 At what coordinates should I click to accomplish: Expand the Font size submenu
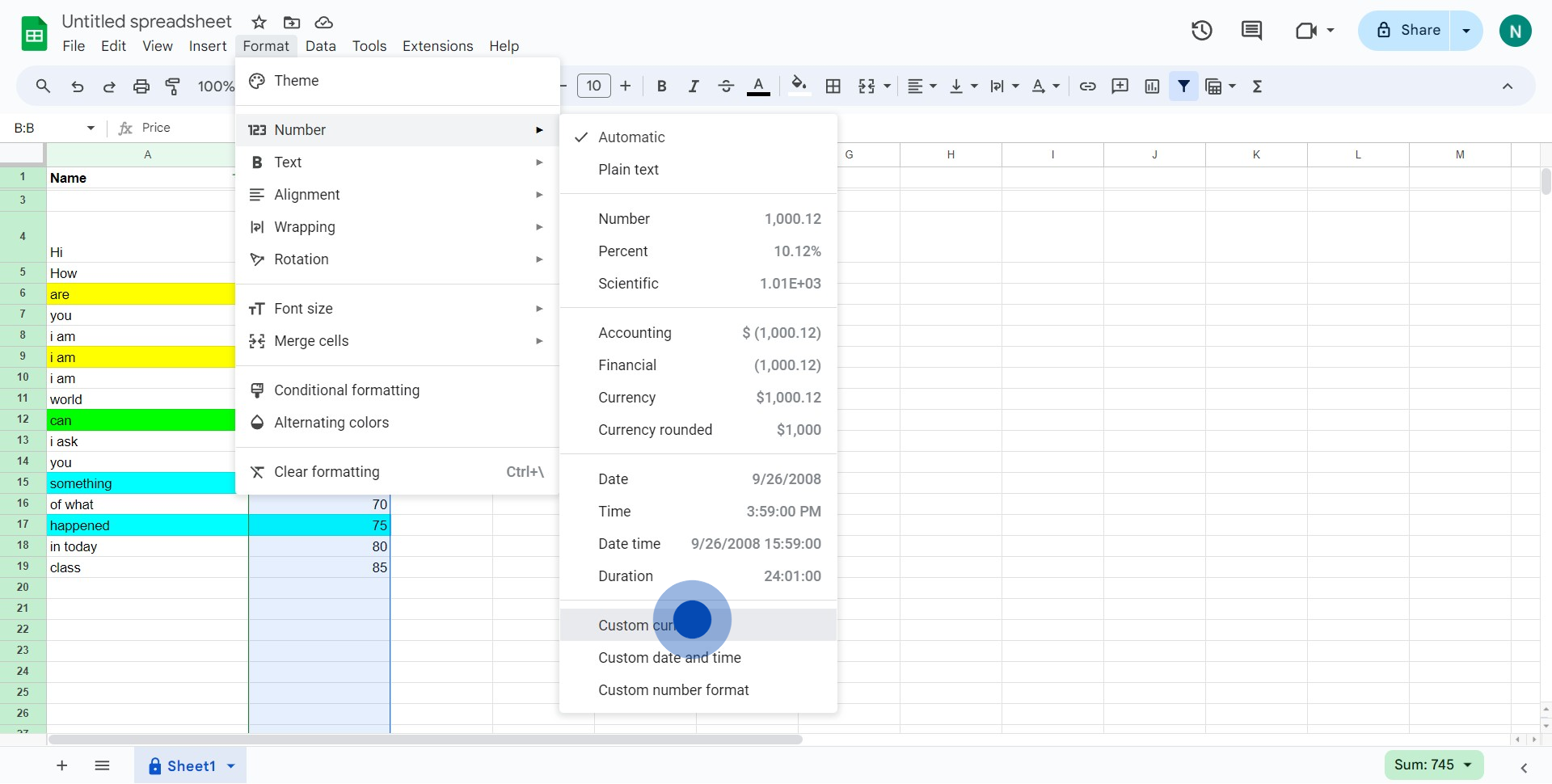tap(398, 309)
